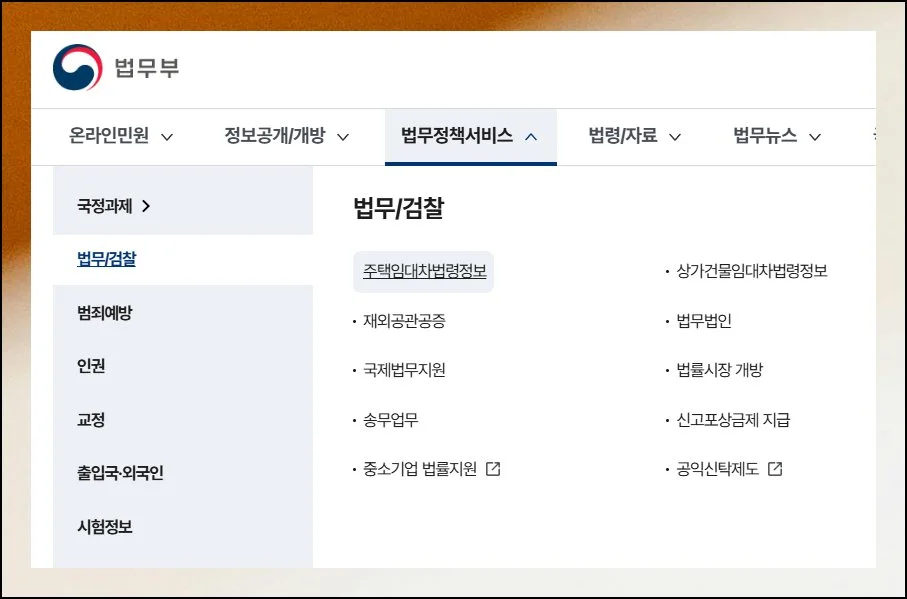Select 법무/검찰 in the sidebar
This screenshot has width=907, height=599.
point(106,260)
